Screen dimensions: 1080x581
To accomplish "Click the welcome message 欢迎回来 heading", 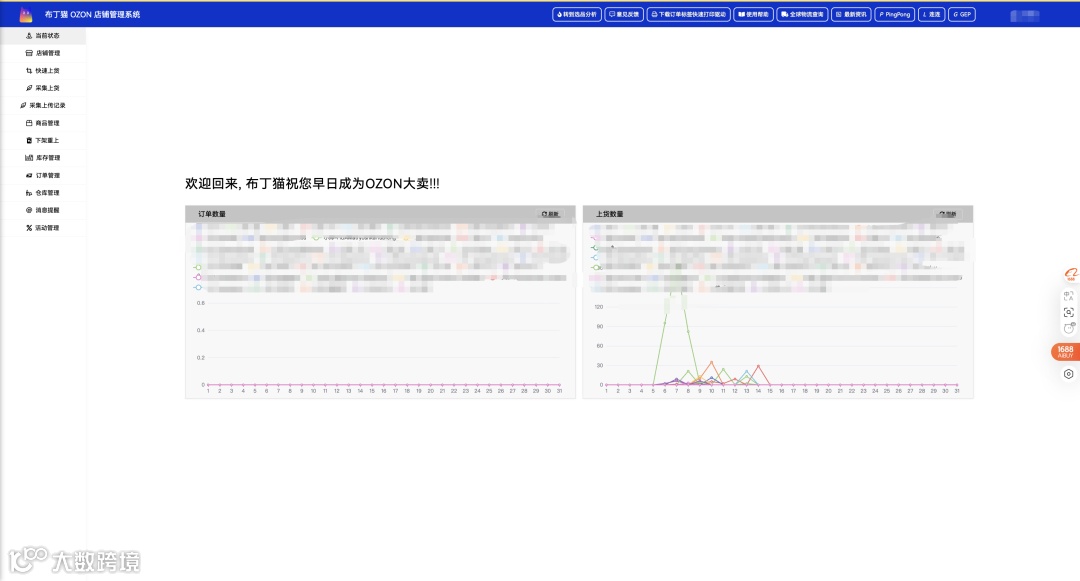I will [x=312, y=184].
